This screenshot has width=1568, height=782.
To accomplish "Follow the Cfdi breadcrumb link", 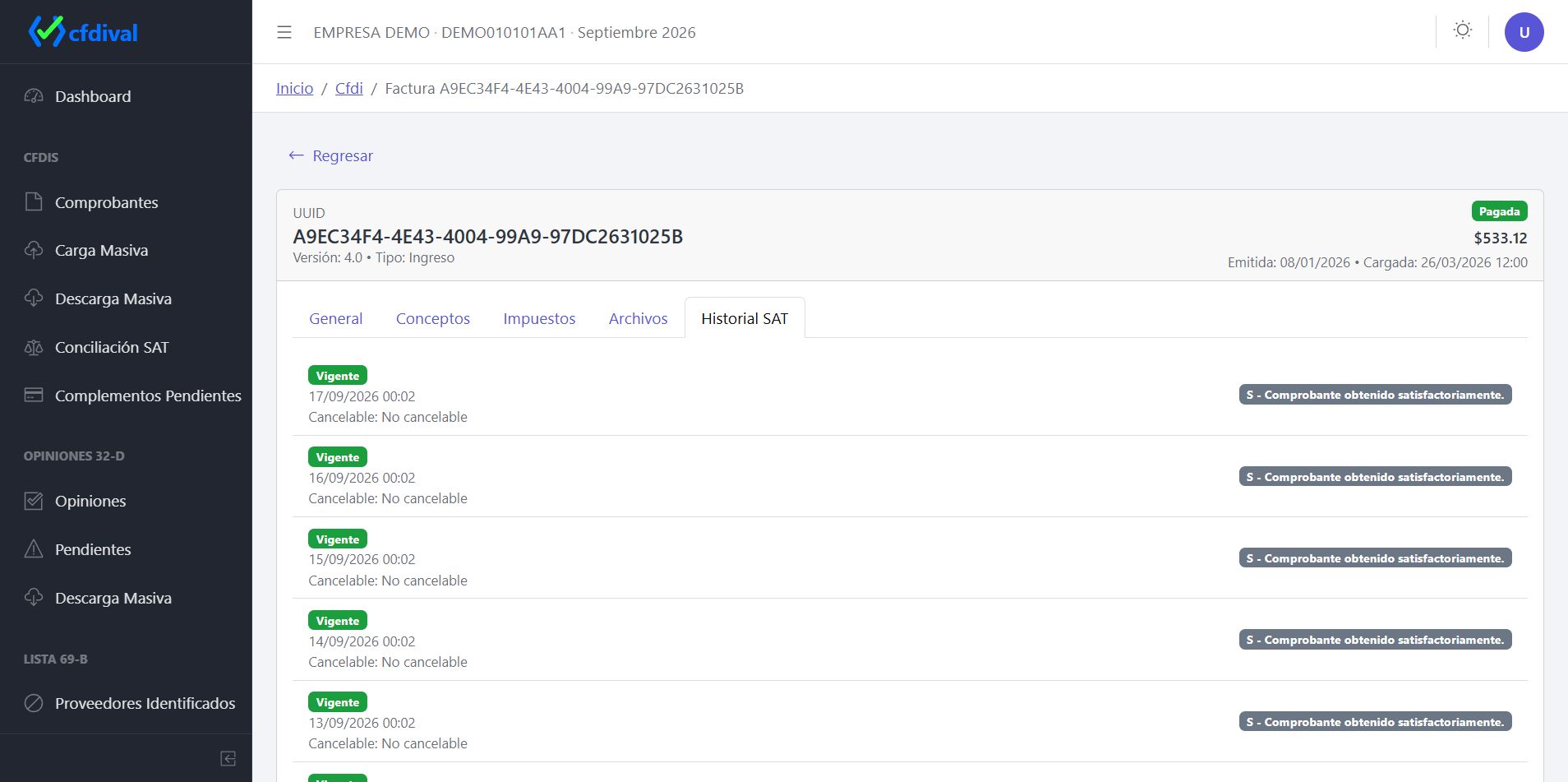I will coord(349,88).
